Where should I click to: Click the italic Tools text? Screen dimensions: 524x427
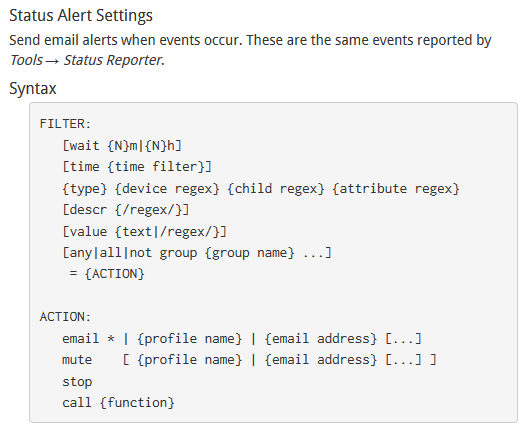[x=26, y=60]
